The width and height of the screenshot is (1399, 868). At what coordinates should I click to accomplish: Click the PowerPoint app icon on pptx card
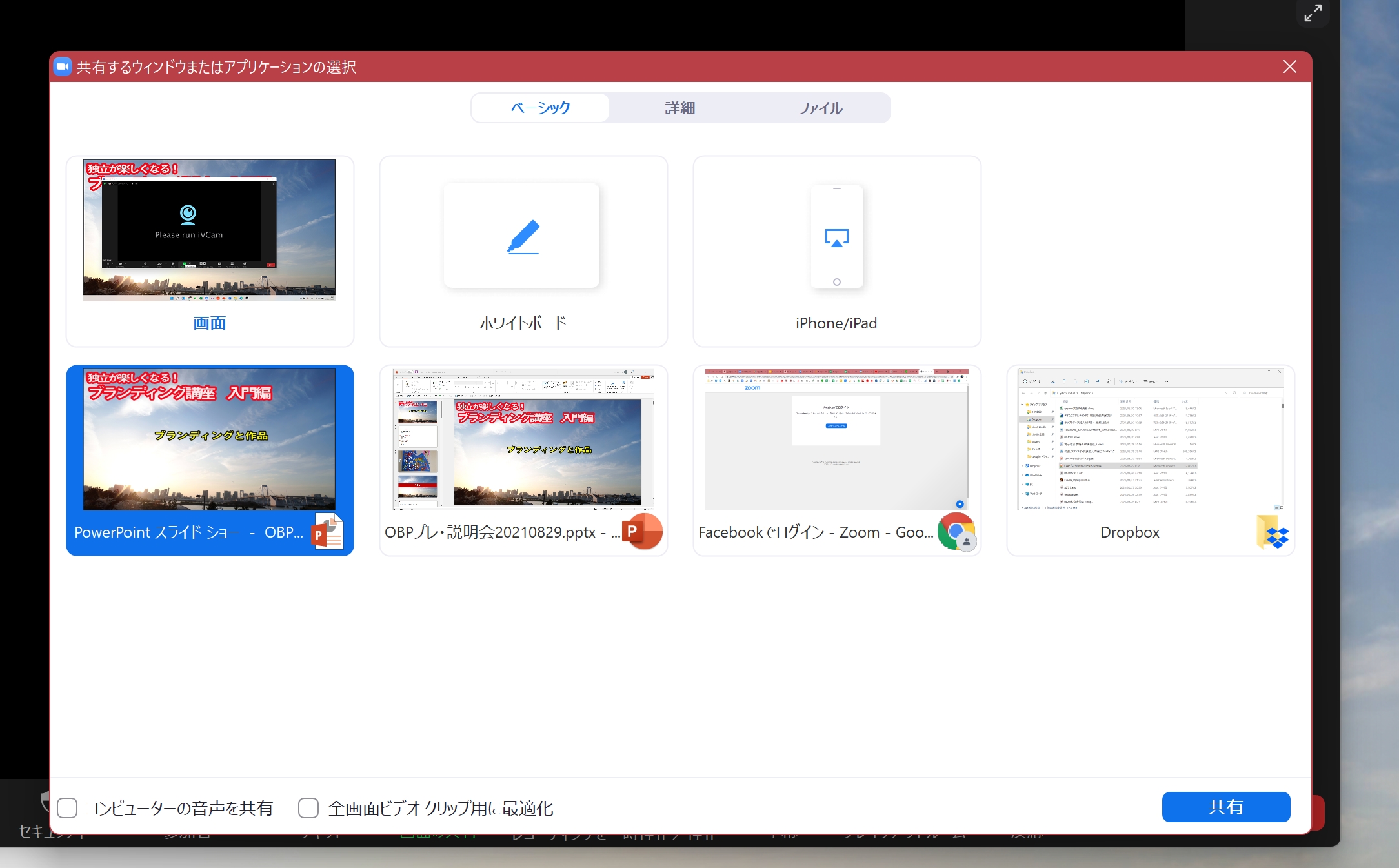point(642,532)
